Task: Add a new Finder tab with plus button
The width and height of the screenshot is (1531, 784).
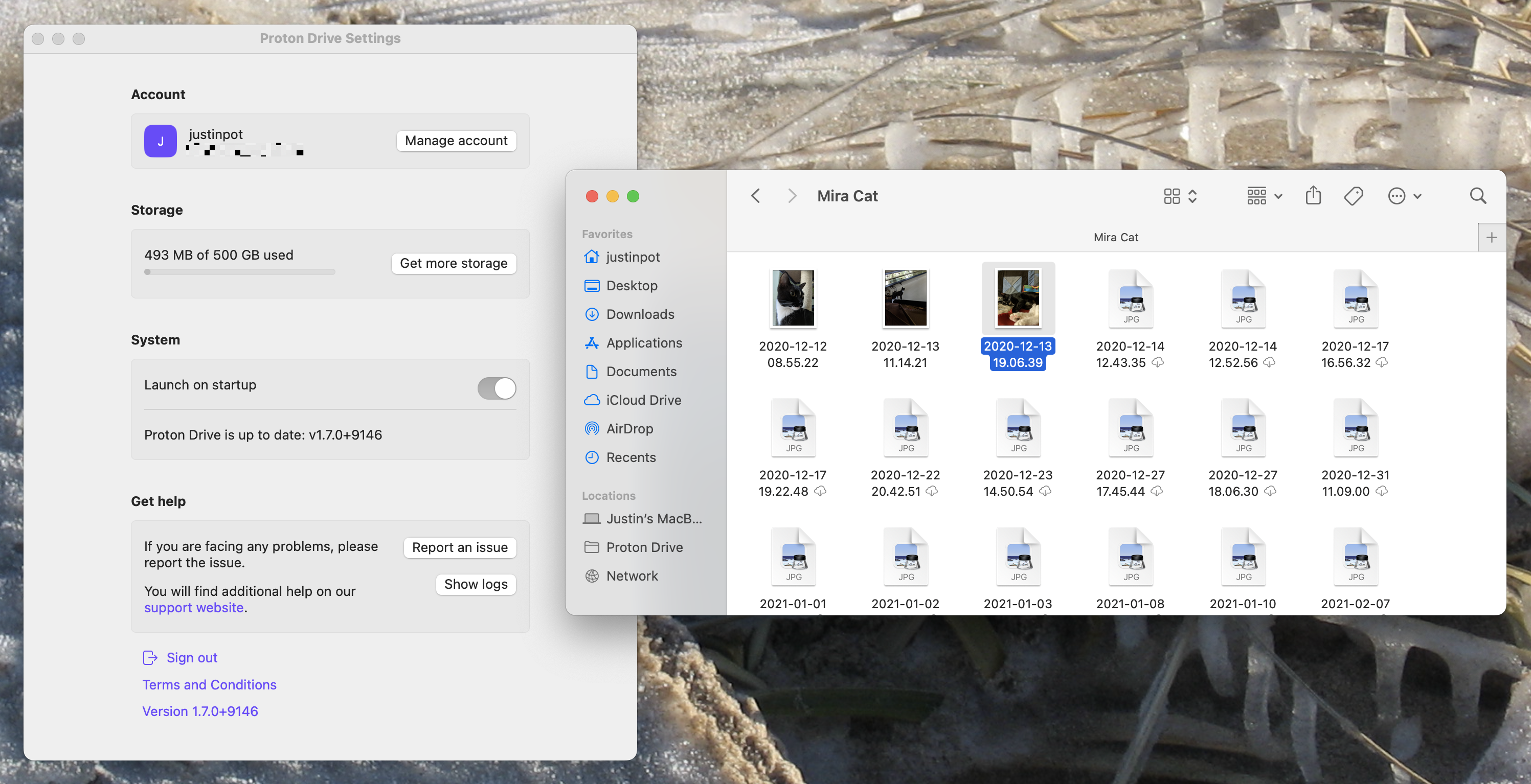Action: [x=1492, y=238]
